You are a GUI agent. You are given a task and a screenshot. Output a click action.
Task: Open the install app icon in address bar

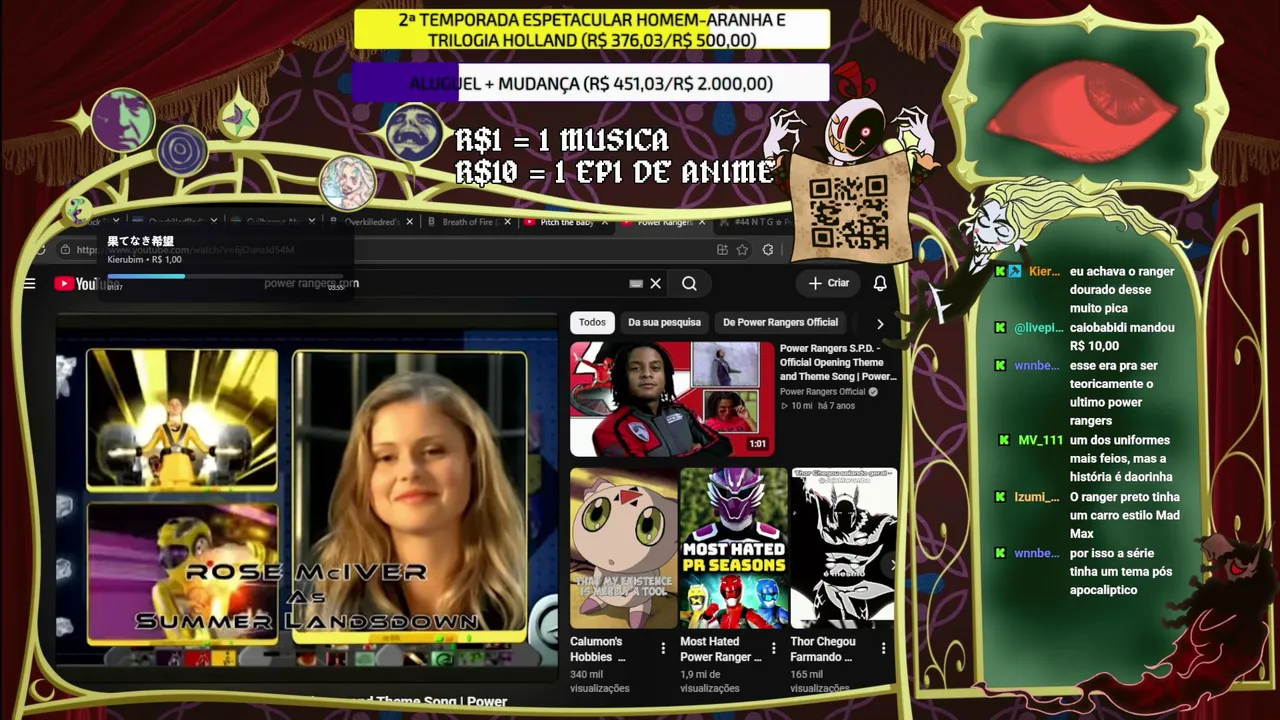coord(721,250)
